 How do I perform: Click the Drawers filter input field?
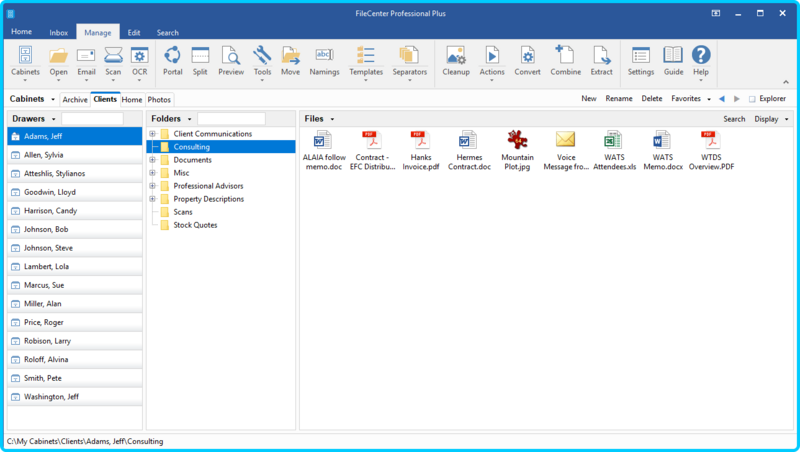(x=92, y=119)
